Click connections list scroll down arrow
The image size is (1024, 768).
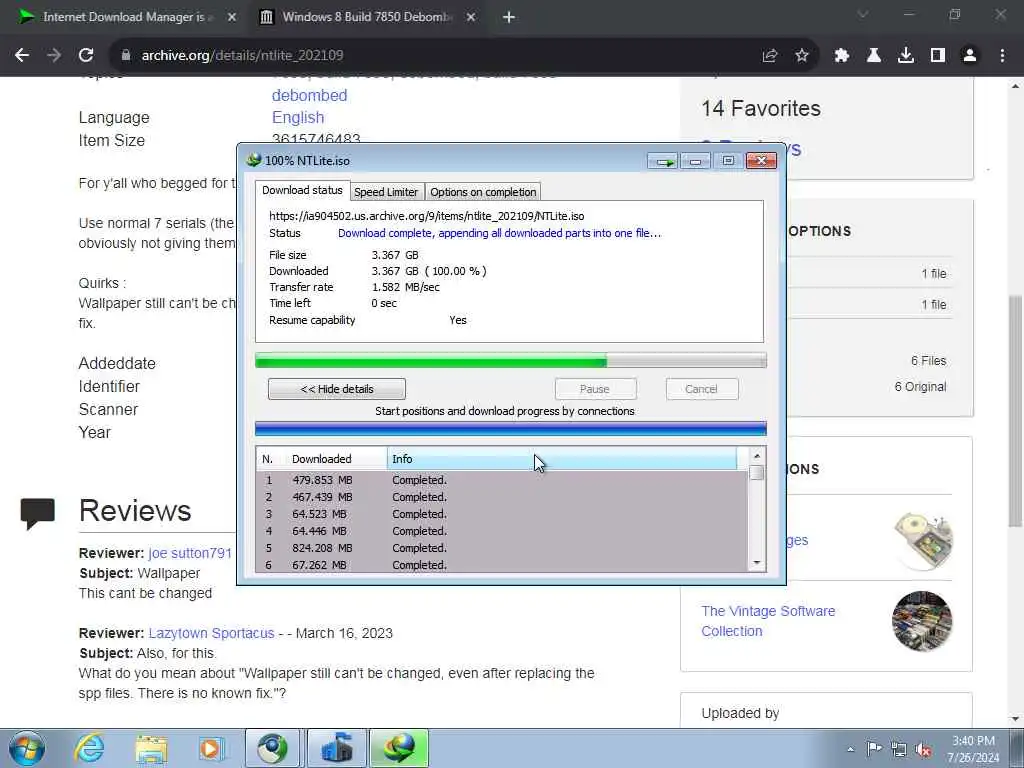[x=757, y=563]
